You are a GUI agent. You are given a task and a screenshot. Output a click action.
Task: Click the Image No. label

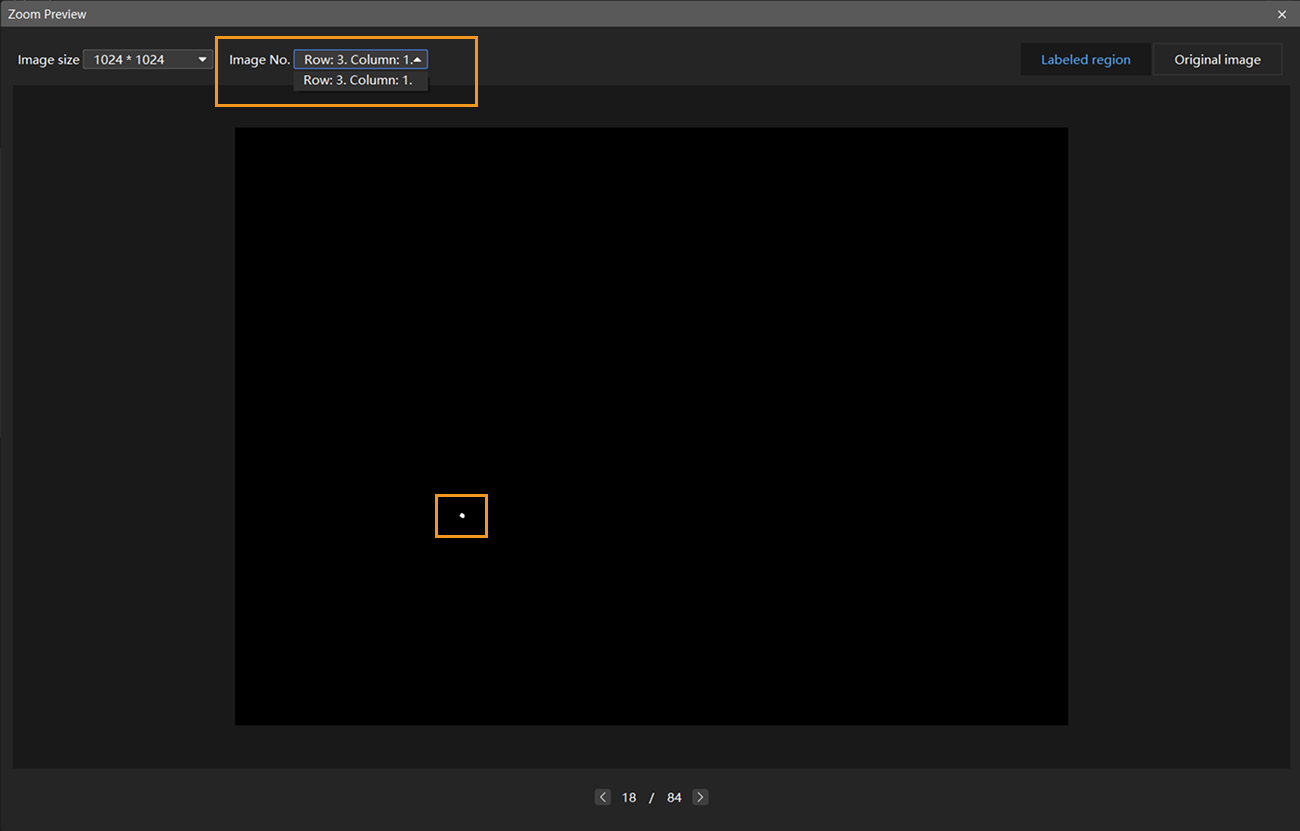259,60
